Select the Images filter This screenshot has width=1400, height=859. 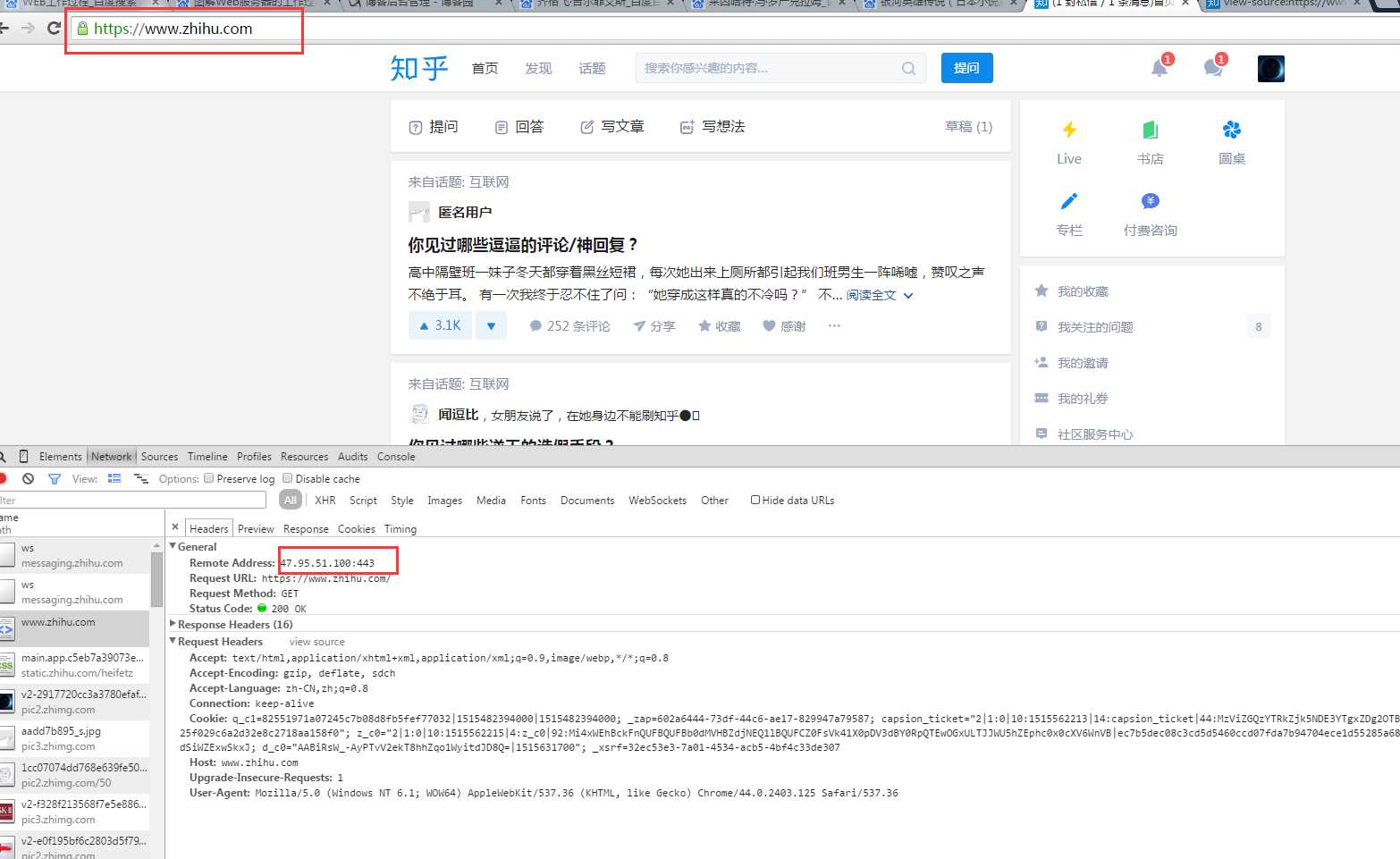(444, 501)
